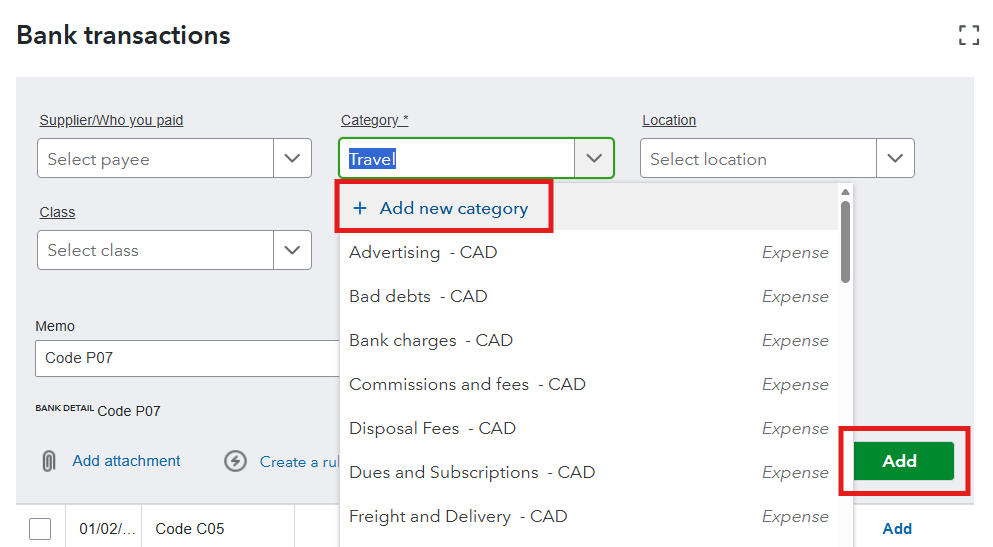This screenshot has height=547, width=993.
Task: Choose Dues and Subscriptions - CAD
Action: (x=472, y=472)
